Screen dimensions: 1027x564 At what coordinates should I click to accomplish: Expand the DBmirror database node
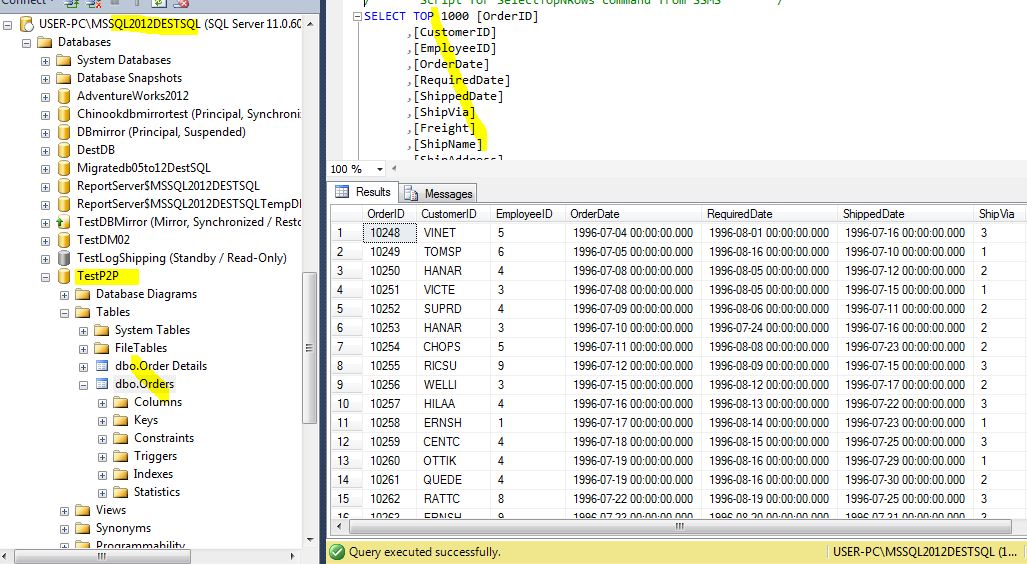(x=45, y=133)
